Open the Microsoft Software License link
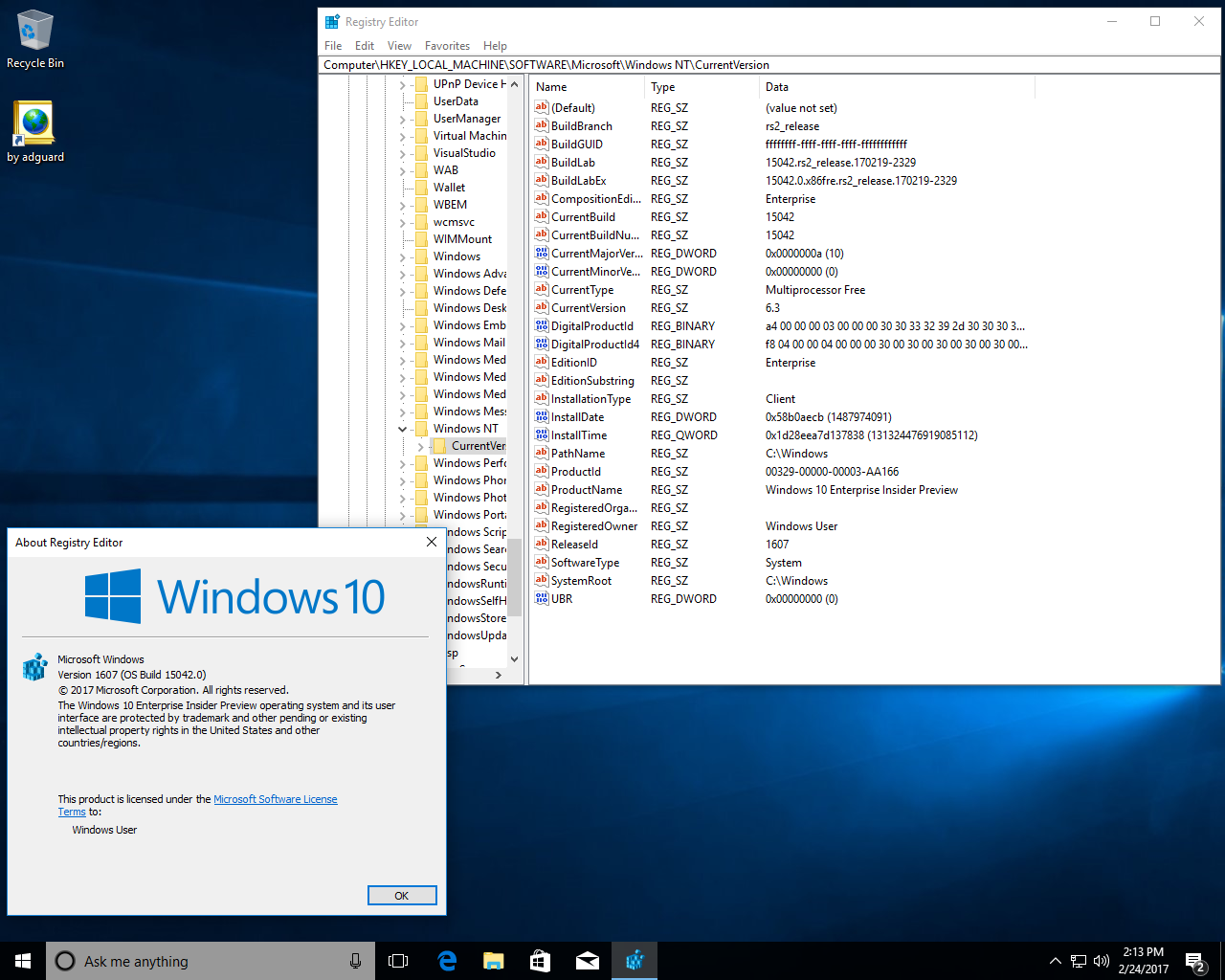 click(276, 799)
